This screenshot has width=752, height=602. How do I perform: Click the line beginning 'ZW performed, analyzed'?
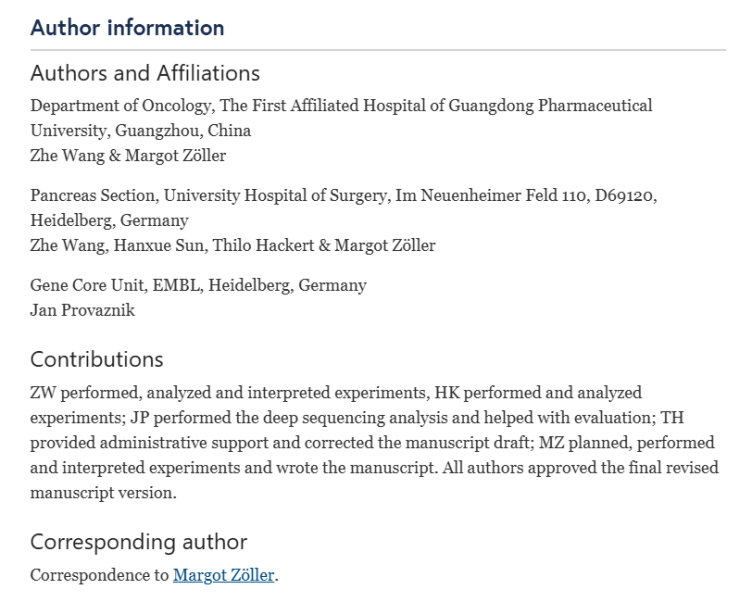(x=336, y=393)
